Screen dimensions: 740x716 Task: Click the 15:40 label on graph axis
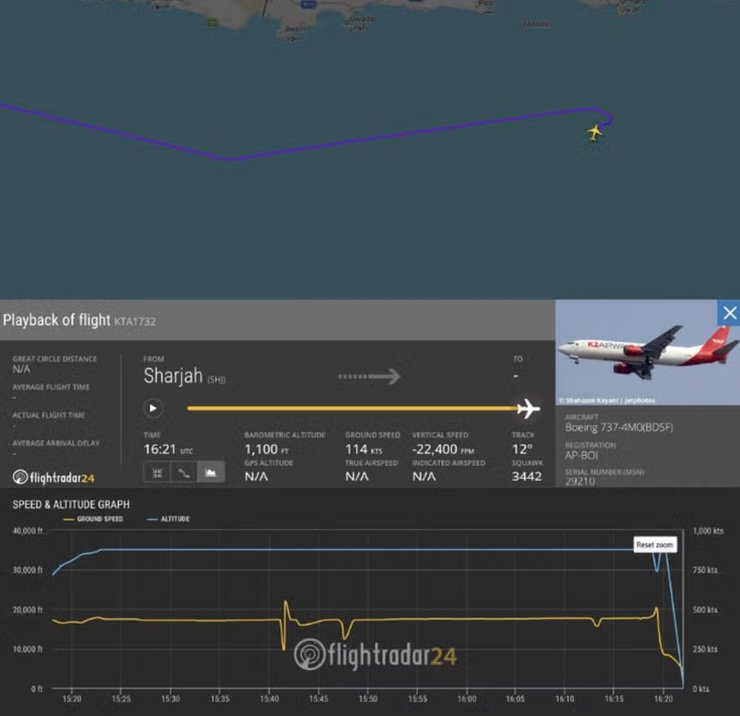pos(269,699)
